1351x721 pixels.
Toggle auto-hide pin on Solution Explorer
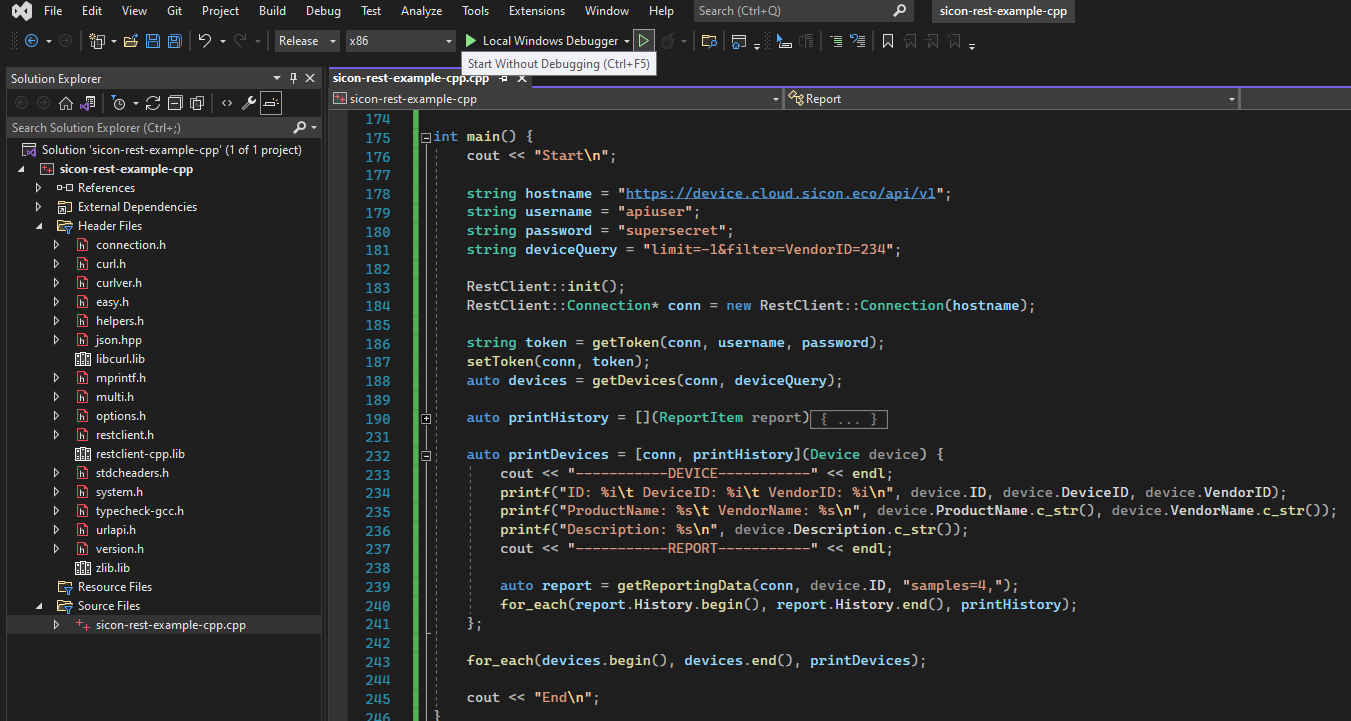(x=293, y=78)
